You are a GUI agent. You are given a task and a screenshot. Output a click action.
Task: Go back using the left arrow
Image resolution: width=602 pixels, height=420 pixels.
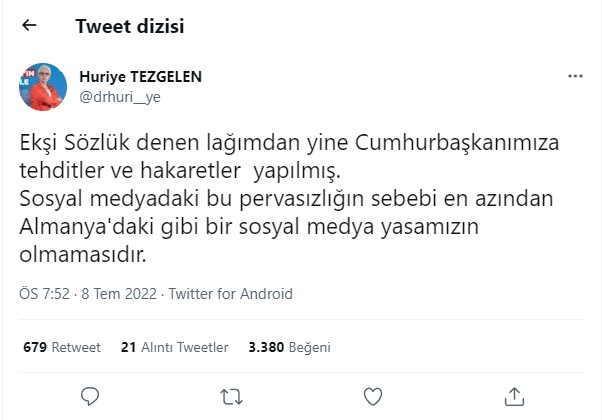click(29, 27)
